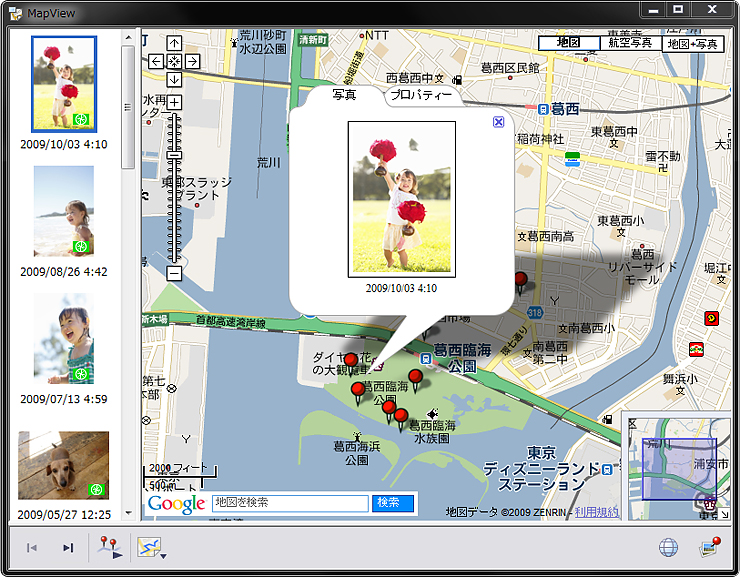Pan the map left with the arrow button
The image size is (740, 578).
[x=156, y=61]
